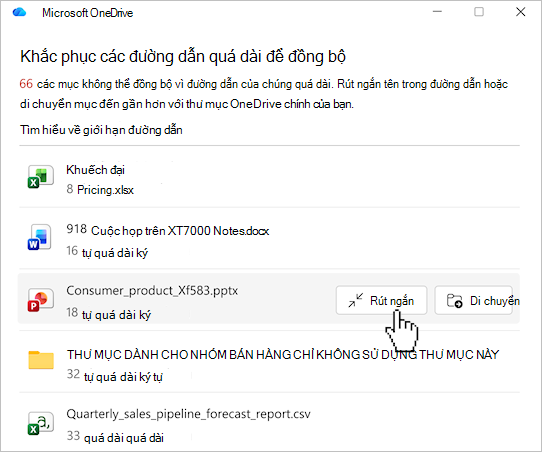The image size is (542, 452).
Task: Open link Tìm hiểu về giới hạn đường dẫn
Action: pos(101,130)
